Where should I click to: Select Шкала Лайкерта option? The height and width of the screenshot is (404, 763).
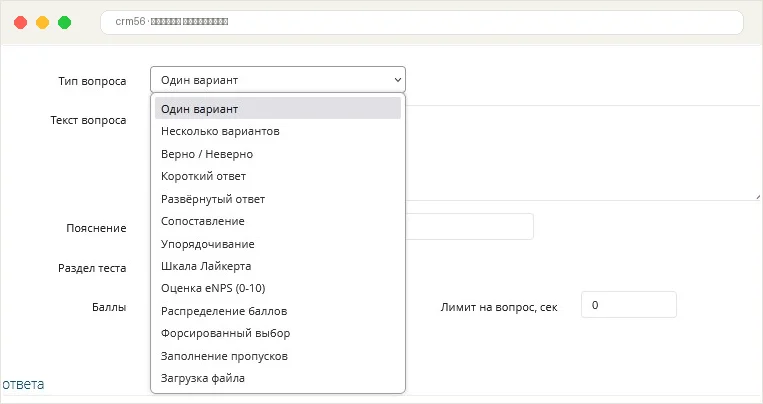tap(278, 266)
